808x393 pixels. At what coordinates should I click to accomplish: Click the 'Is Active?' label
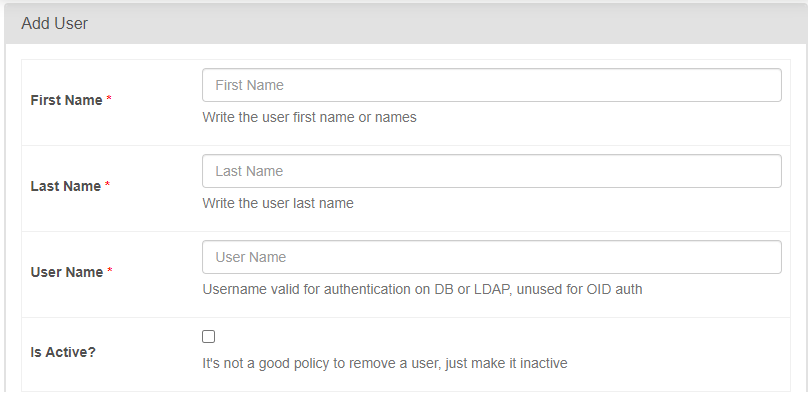click(63, 352)
